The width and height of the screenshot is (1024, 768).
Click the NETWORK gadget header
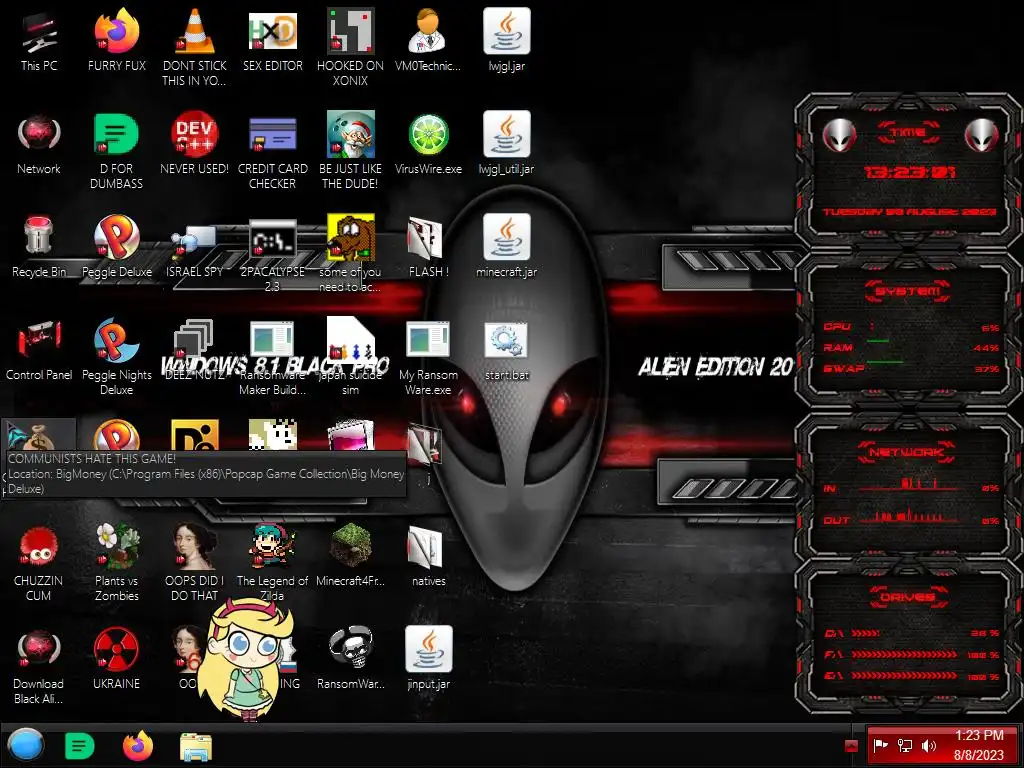pos(906,451)
